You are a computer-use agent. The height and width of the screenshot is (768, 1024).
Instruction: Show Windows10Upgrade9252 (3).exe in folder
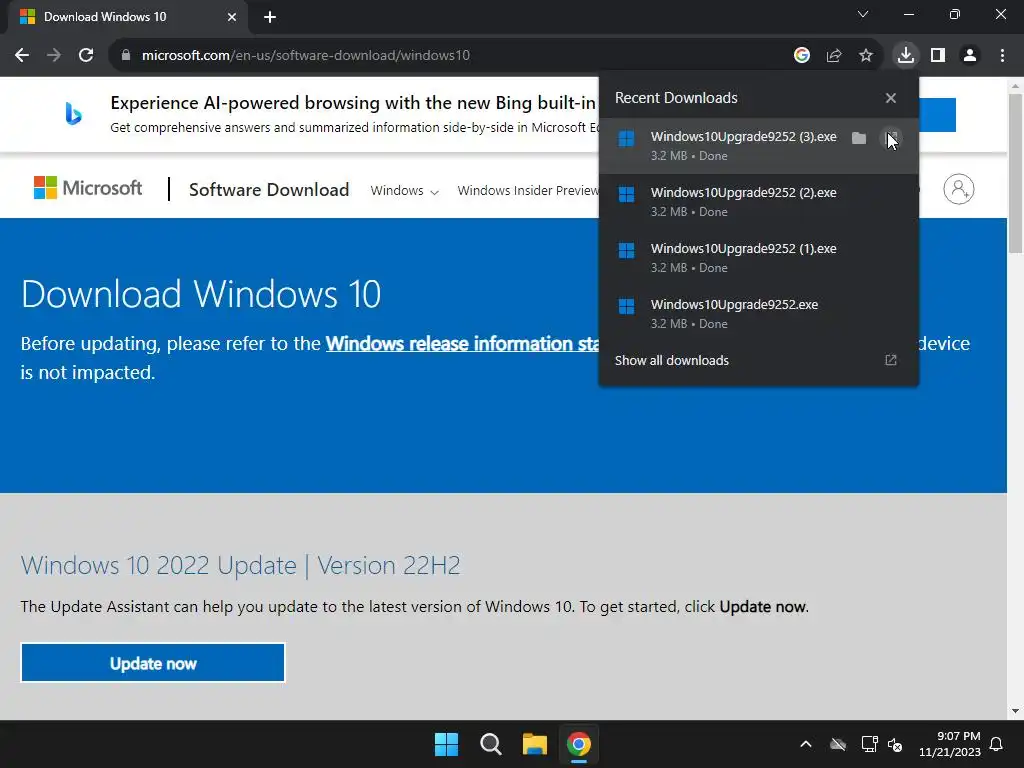(x=859, y=138)
